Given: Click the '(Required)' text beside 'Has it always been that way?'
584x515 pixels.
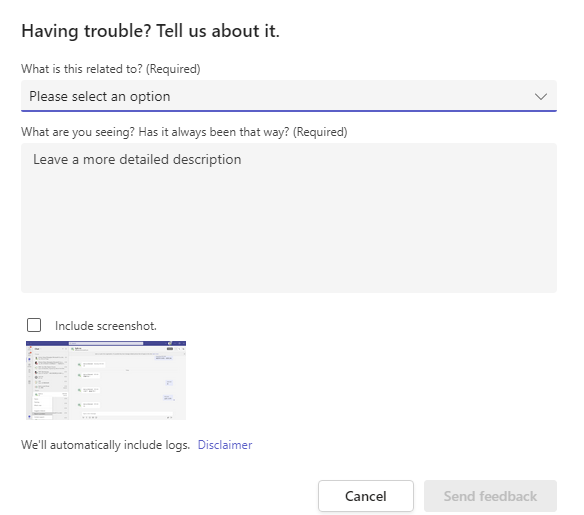Looking at the screenshot, I should [320, 132].
